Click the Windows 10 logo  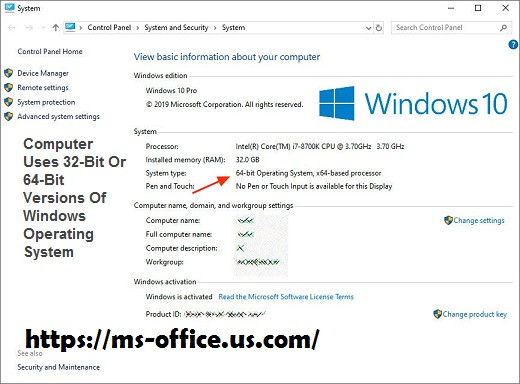point(413,103)
